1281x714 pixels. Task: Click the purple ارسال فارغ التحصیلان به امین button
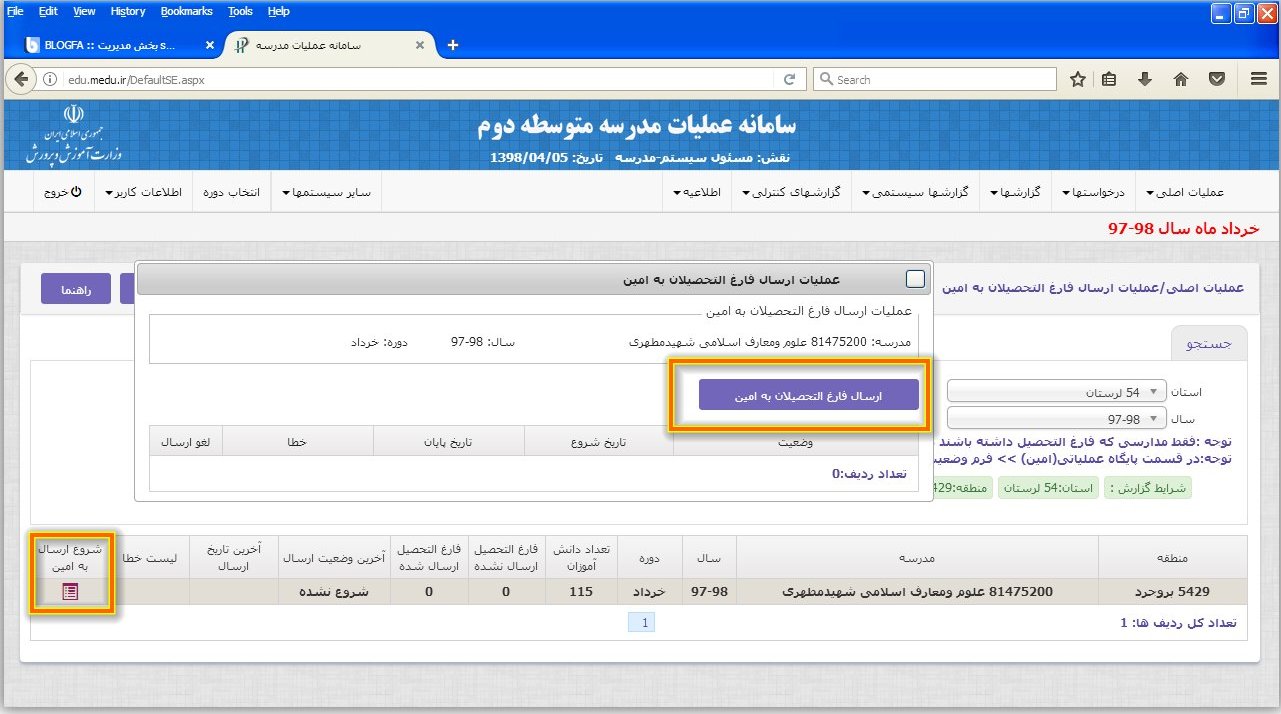pos(808,395)
